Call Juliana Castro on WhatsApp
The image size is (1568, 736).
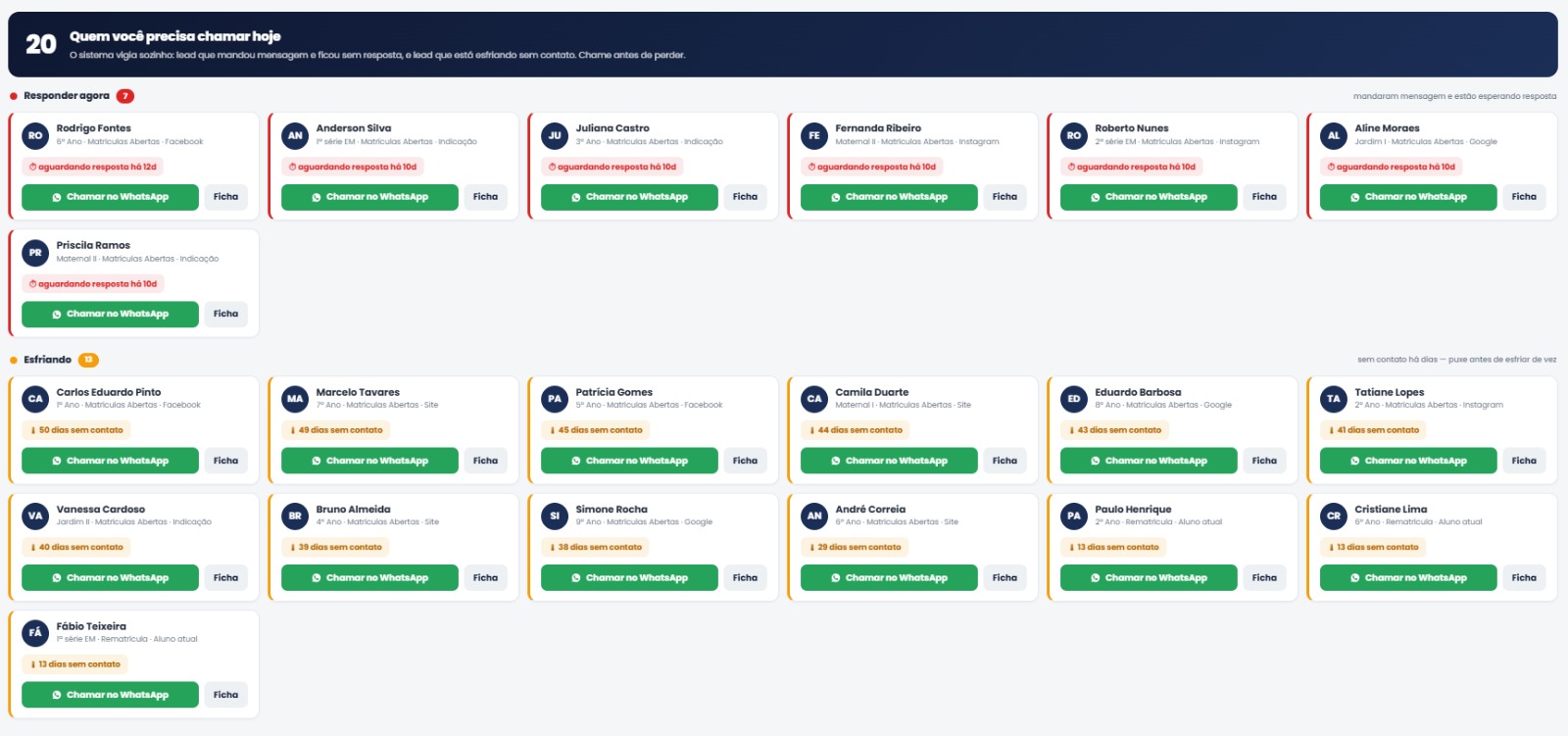[x=629, y=197]
